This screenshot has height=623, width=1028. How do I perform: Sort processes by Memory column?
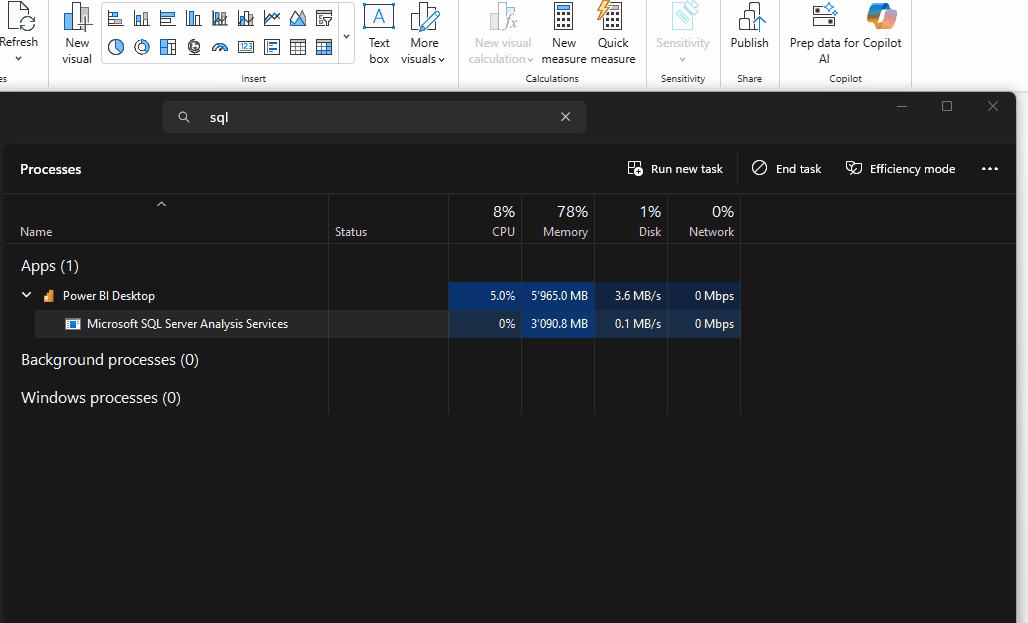(558, 220)
